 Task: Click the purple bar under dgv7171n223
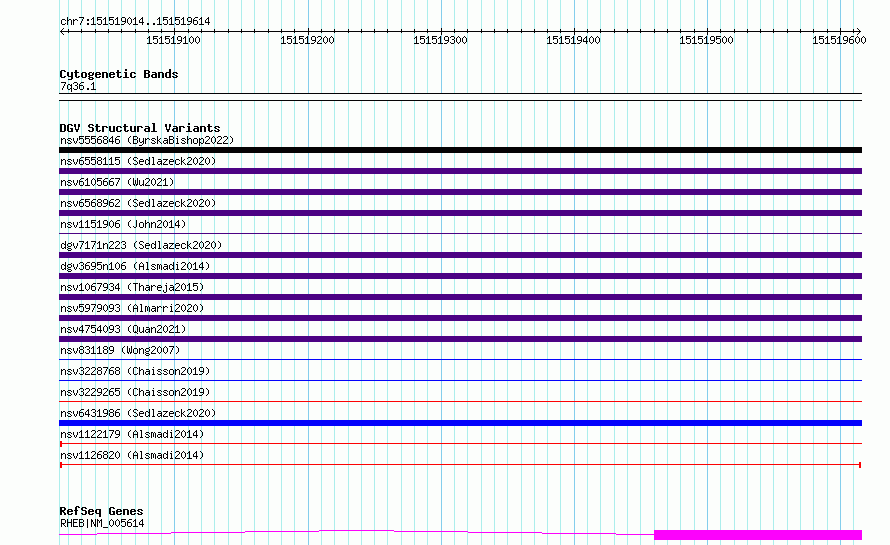460,255
